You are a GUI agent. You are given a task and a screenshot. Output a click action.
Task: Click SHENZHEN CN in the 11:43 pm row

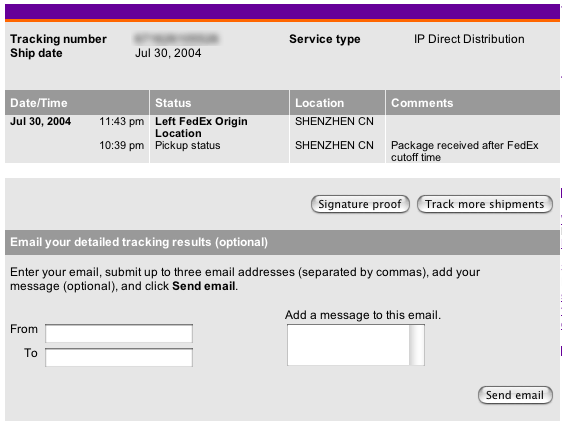[x=334, y=121]
